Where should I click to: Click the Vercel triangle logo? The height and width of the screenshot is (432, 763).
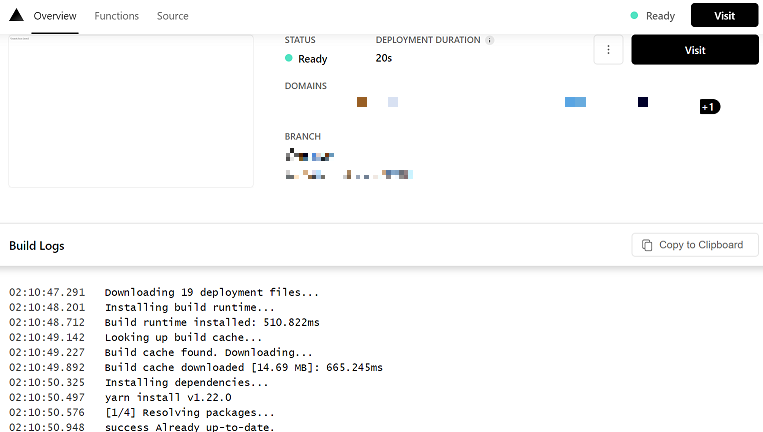(17, 15)
